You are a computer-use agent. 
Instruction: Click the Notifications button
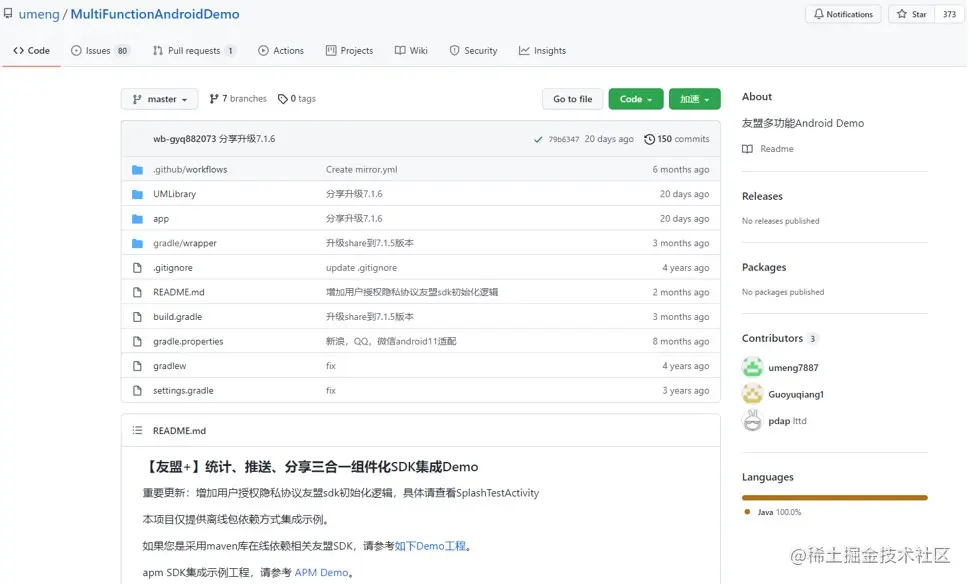(844, 14)
